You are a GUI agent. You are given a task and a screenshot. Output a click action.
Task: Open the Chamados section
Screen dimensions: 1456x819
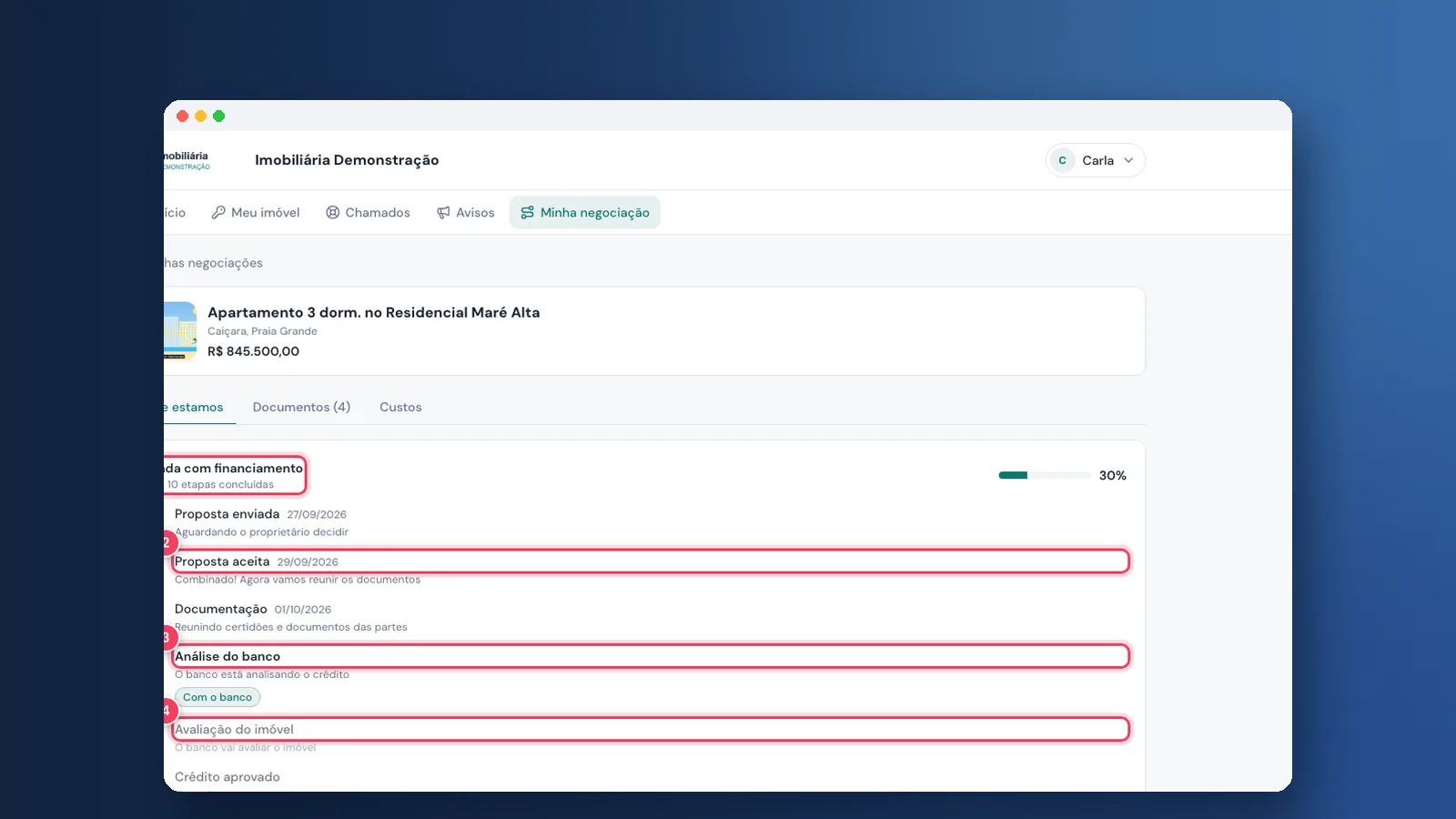[x=368, y=212]
